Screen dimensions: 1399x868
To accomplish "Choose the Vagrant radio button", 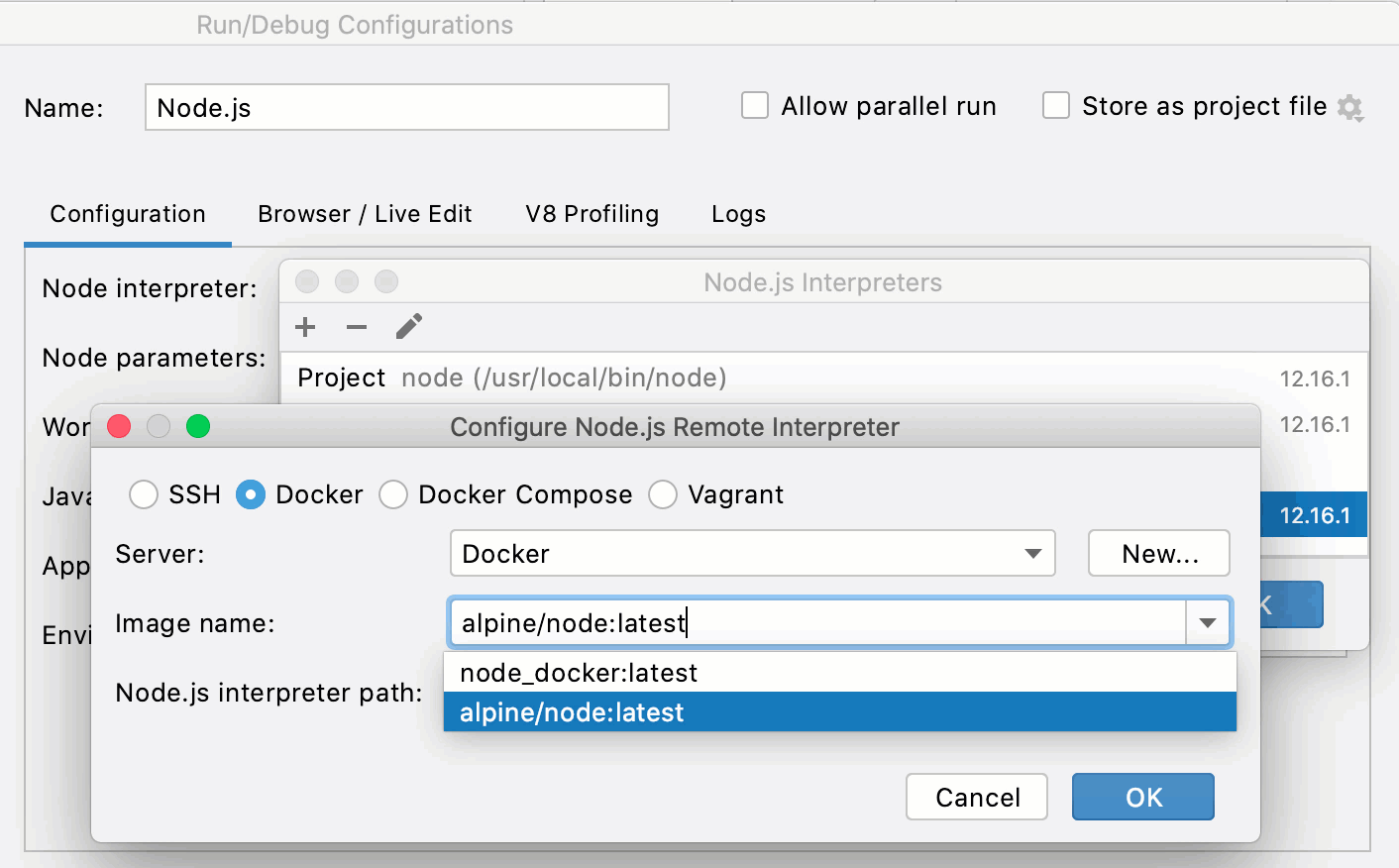I will click(x=663, y=494).
